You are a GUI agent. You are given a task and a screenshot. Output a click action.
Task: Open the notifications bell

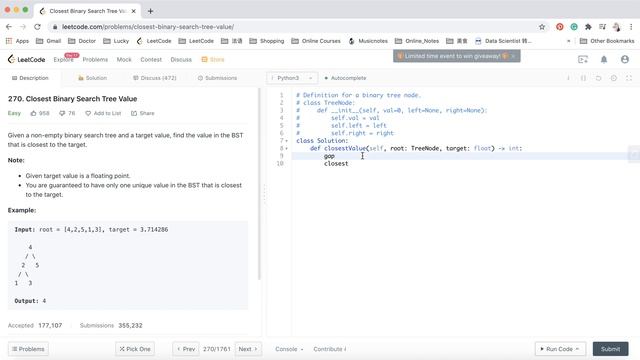604,60
